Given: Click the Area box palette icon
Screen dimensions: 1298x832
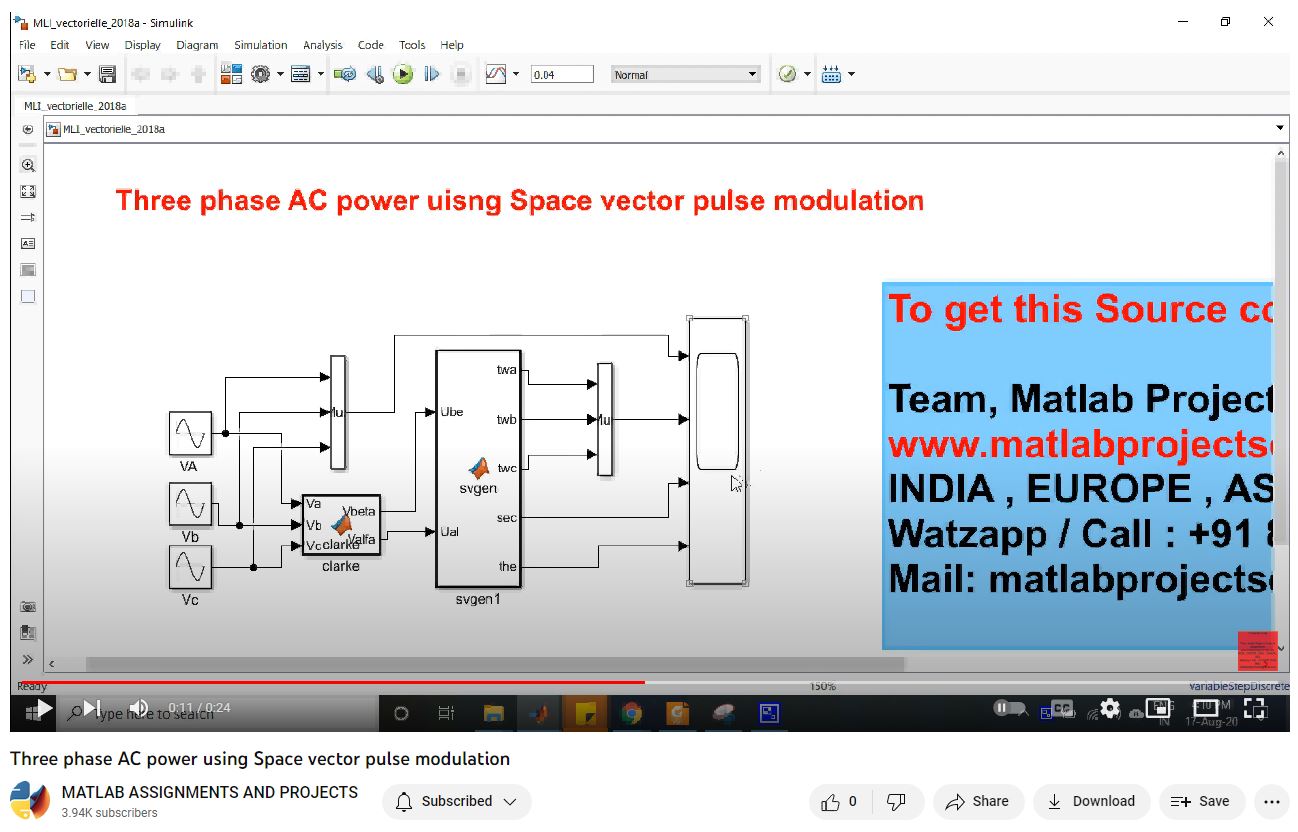Looking at the screenshot, I should [28, 296].
